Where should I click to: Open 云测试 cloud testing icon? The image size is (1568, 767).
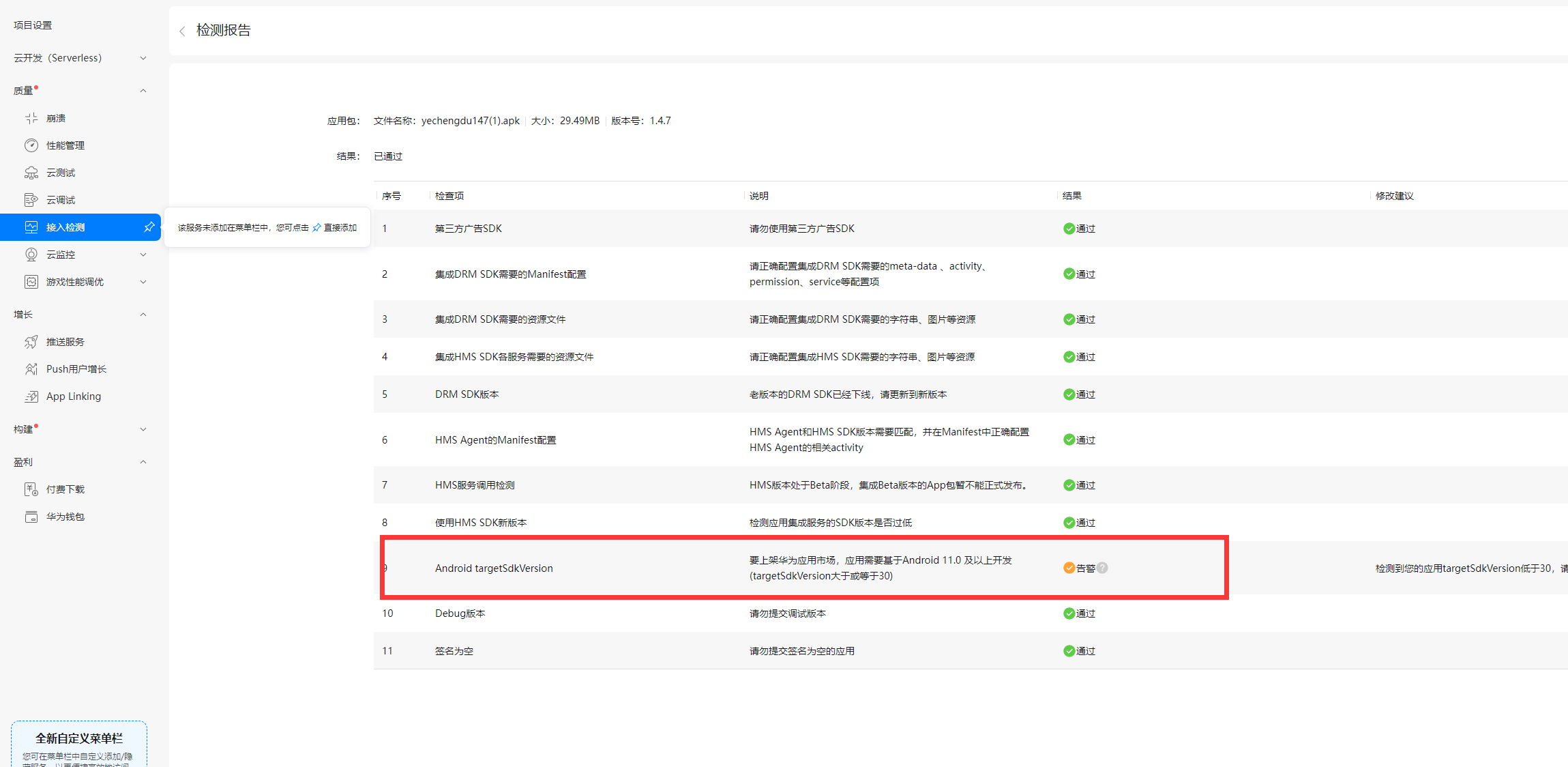[31, 173]
